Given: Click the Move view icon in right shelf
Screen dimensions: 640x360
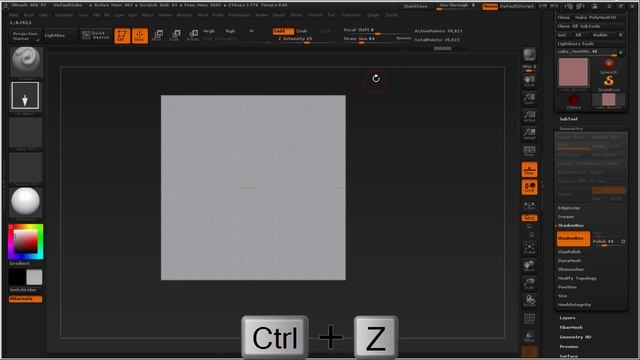Looking at the screenshot, I should (x=529, y=266).
